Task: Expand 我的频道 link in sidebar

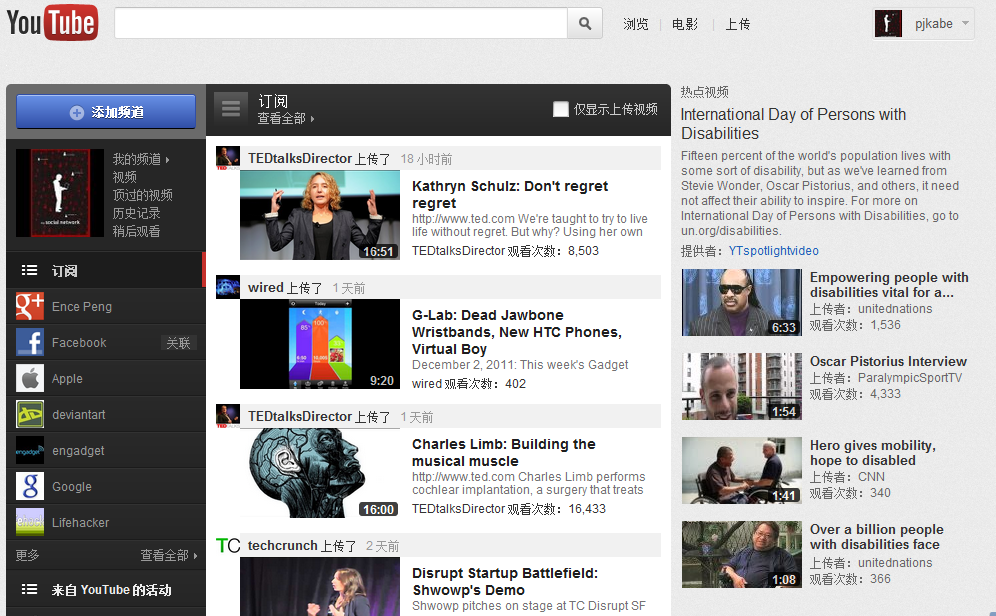Action: 140,159
